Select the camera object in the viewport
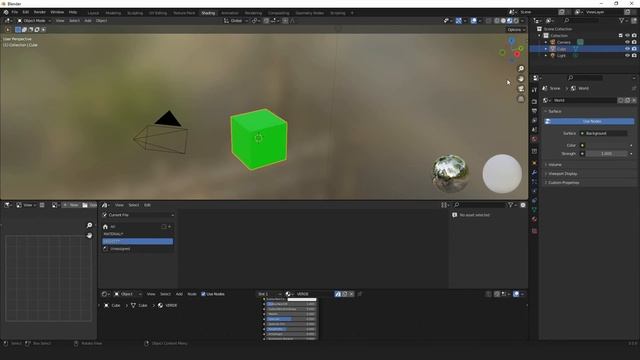640x360 pixels. tap(161, 133)
